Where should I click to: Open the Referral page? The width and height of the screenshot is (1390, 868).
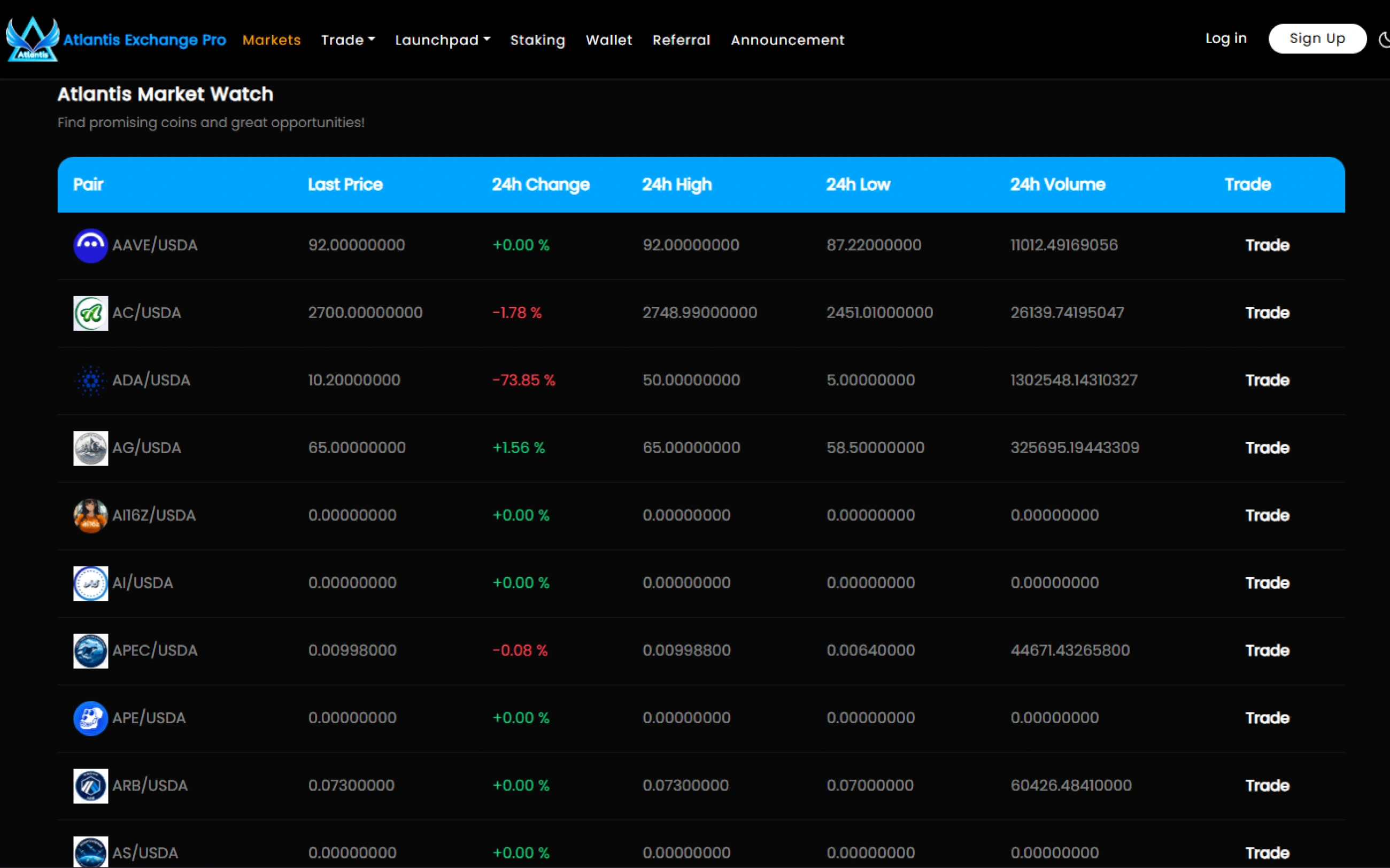(x=682, y=40)
